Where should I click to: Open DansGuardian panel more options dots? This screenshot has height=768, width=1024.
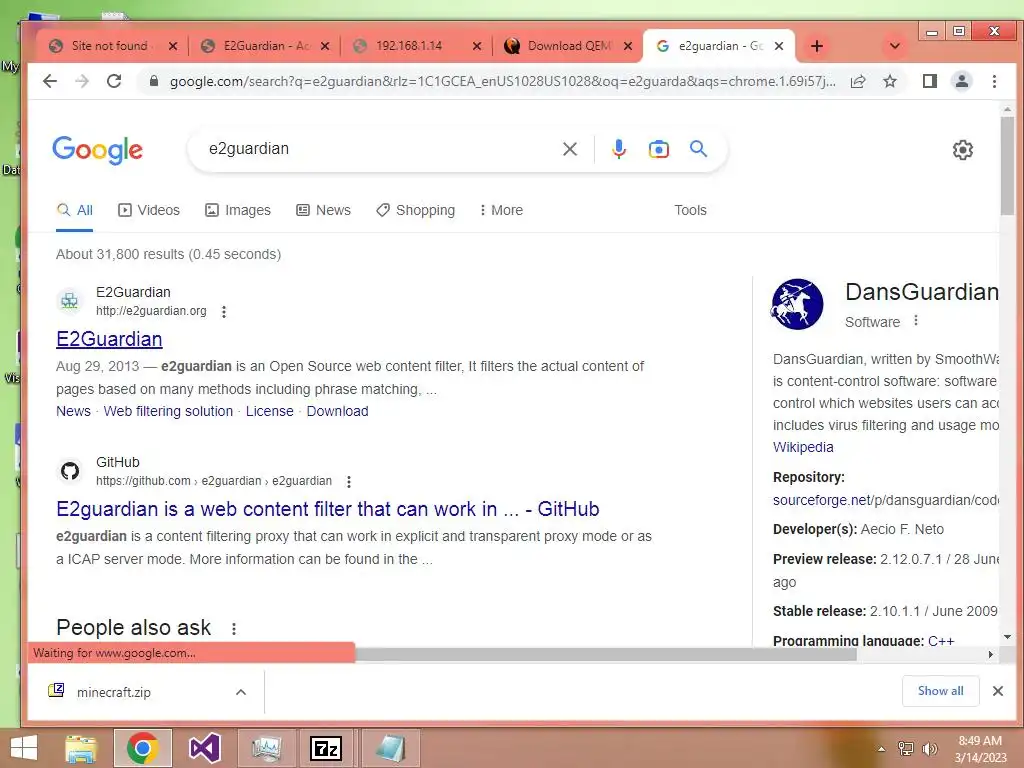click(x=916, y=321)
